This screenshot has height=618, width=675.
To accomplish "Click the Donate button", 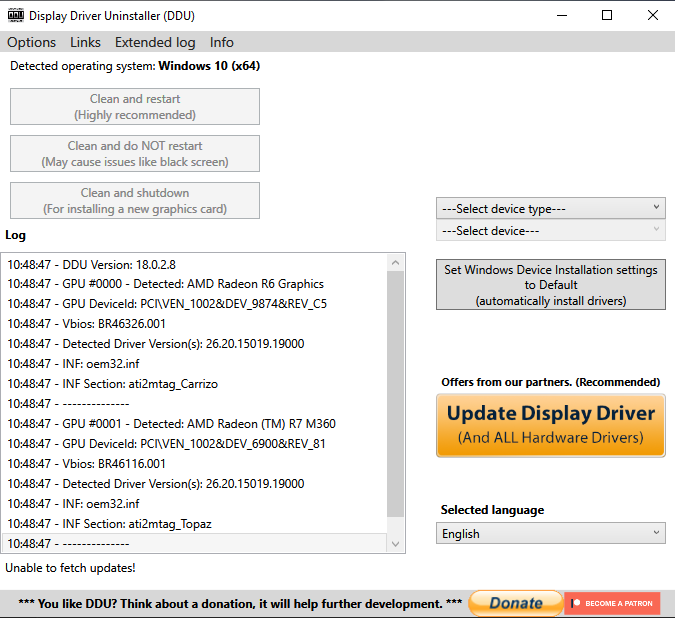I will 516,603.
